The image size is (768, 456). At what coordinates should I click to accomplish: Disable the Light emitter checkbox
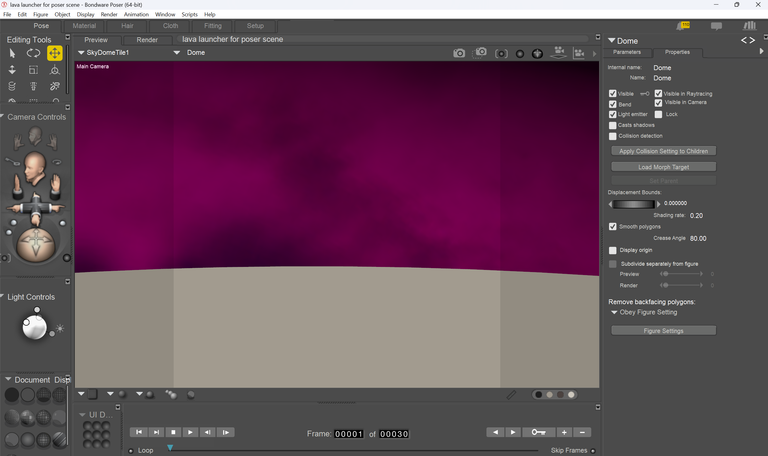612,114
